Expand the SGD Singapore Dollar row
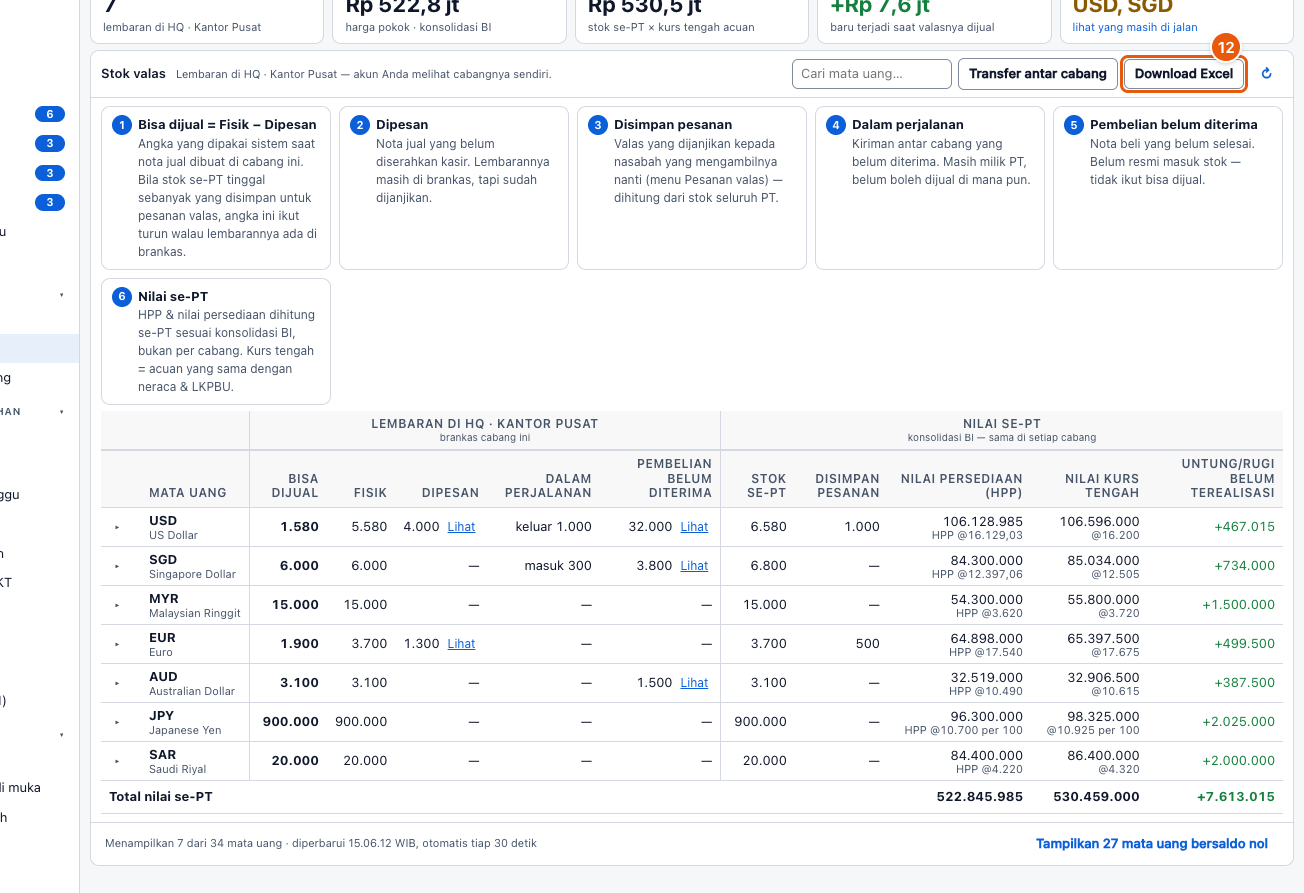 [116, 566]
